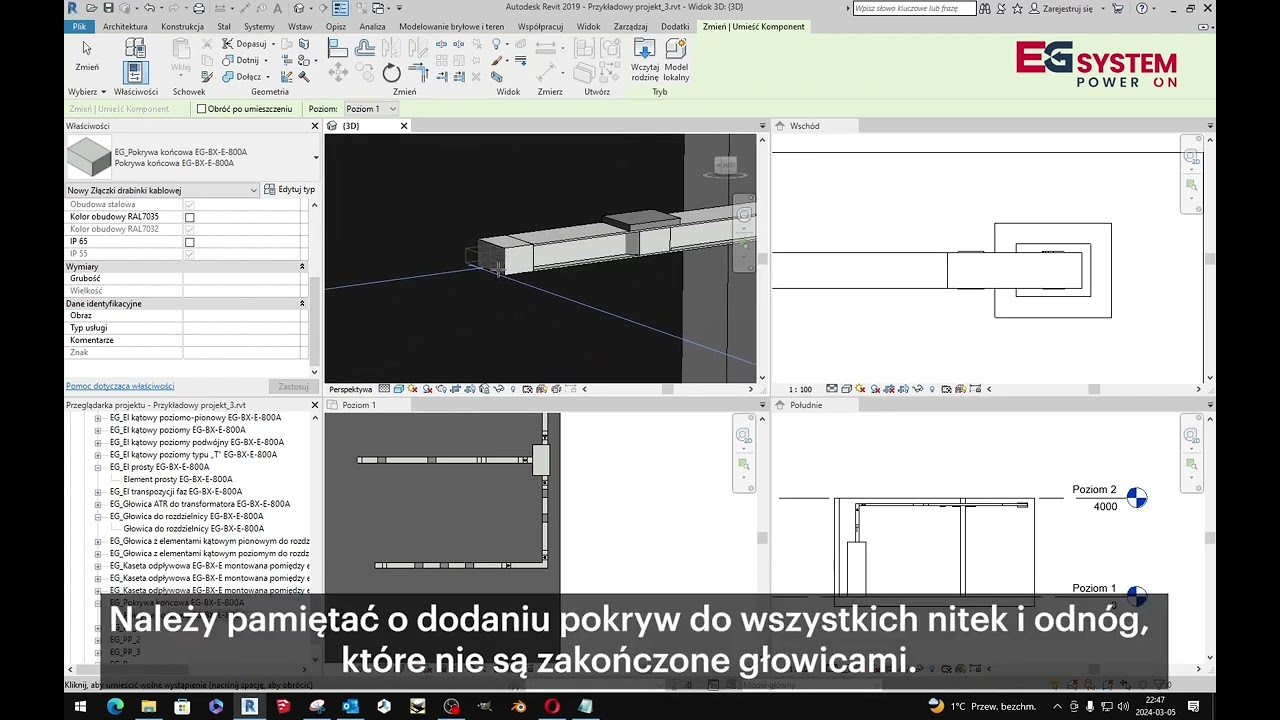Click the 3D view horizontal scrollbar
This screenshot has width=1280, height=720.
(668, 389)
